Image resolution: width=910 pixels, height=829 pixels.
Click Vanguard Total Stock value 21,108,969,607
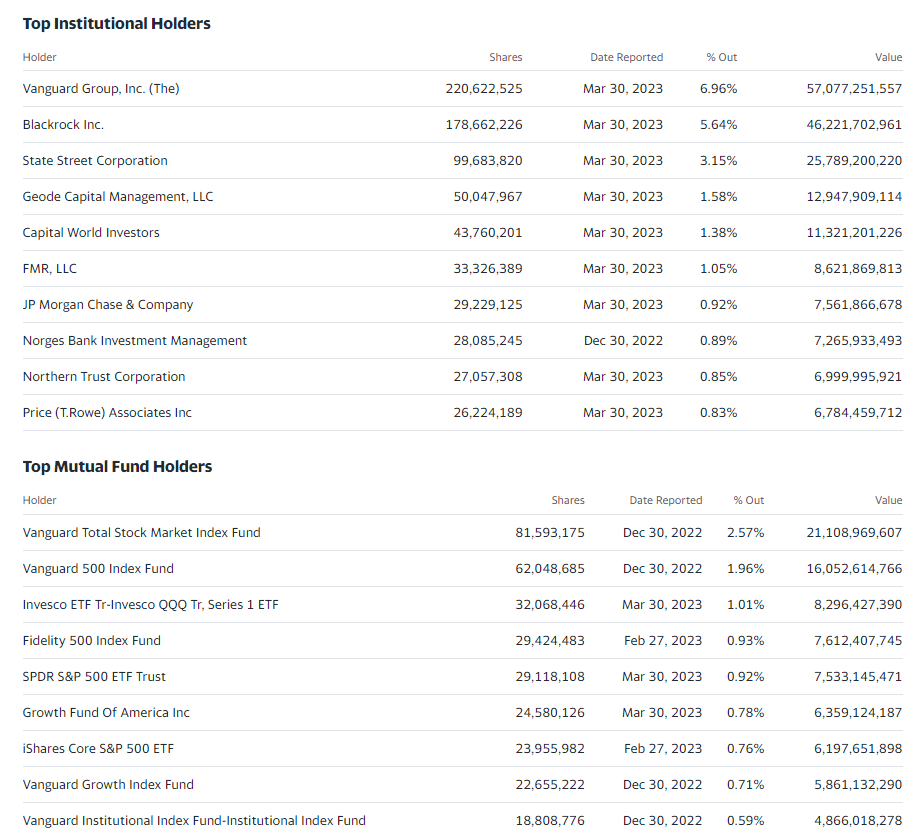[x=854, y=533]
